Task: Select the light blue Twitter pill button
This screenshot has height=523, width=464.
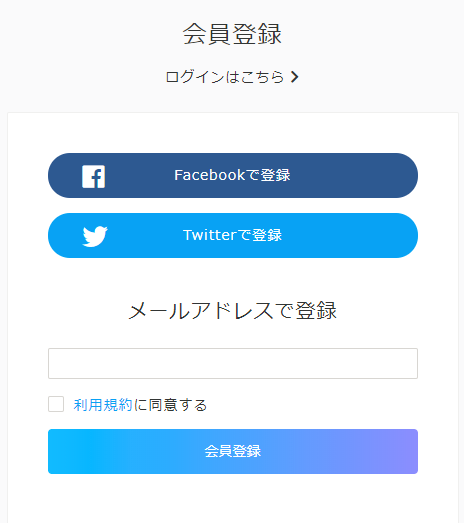Action: [233, 235]
